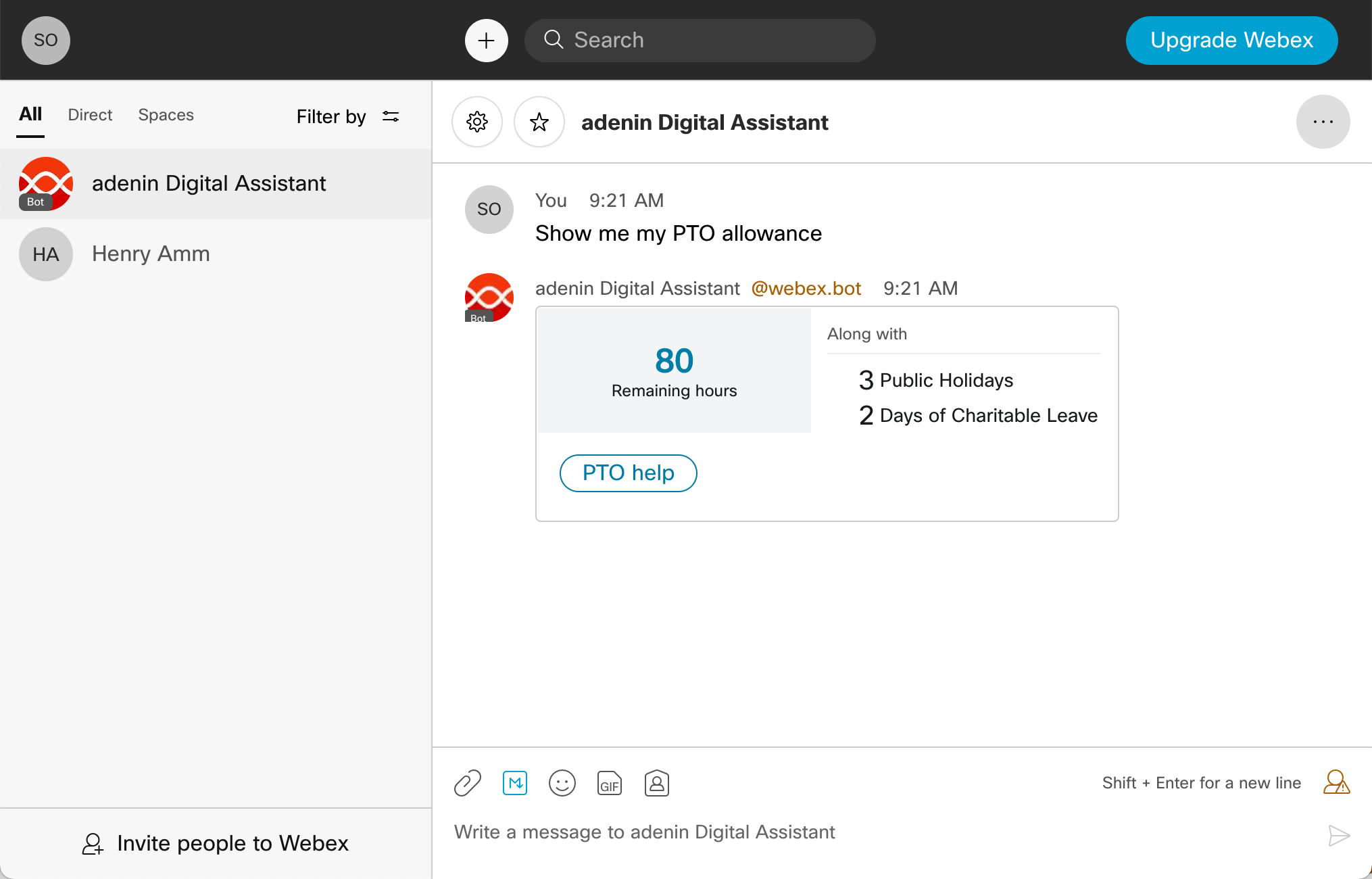Switch to the Direct tab
Screen dimensions: 1372x879
click(90, 115)
